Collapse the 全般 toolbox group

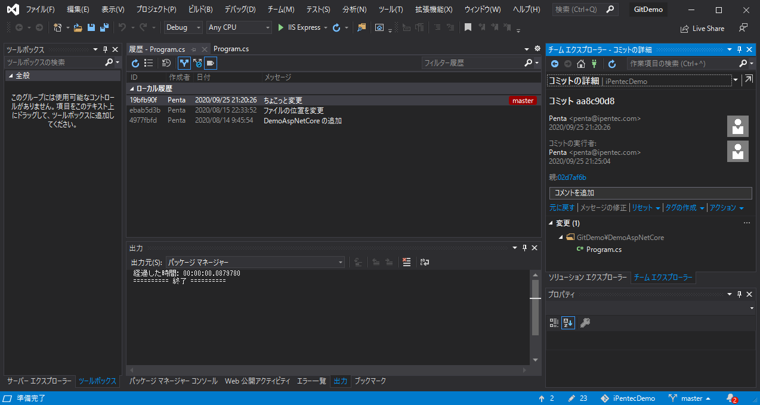point(11,76)
